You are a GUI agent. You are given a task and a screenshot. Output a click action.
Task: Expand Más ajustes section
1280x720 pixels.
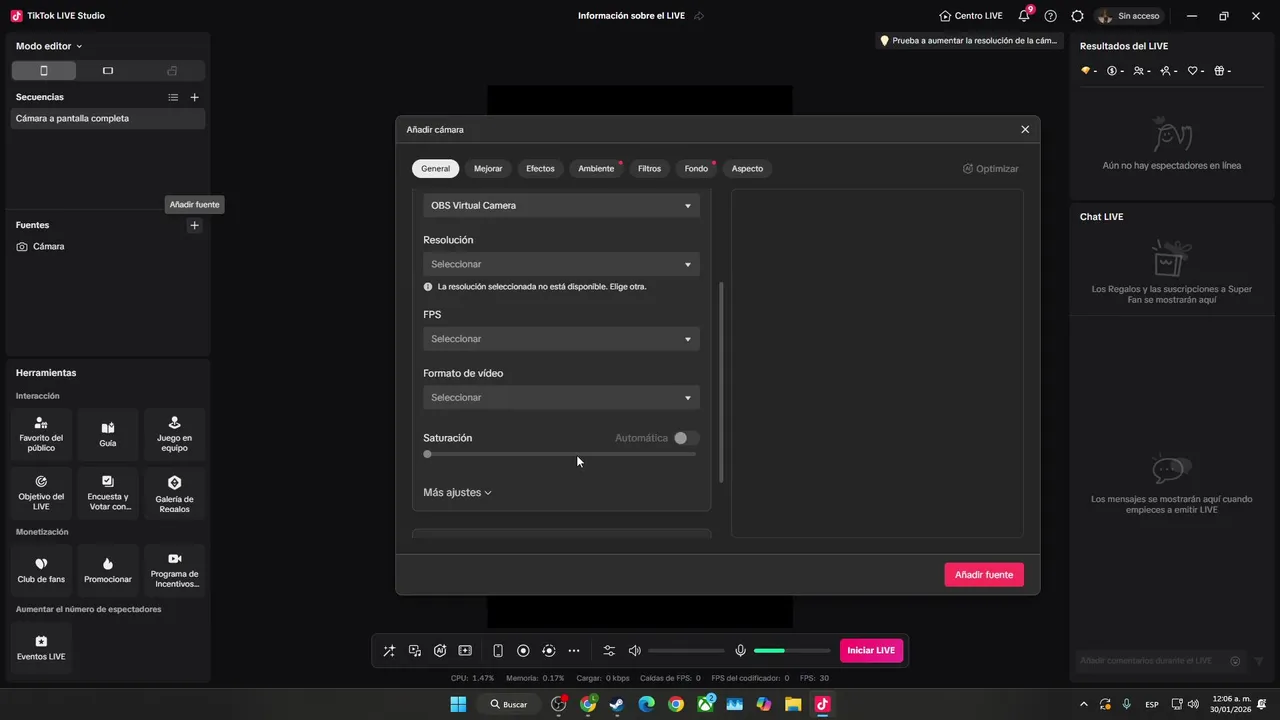pos(457,493)
